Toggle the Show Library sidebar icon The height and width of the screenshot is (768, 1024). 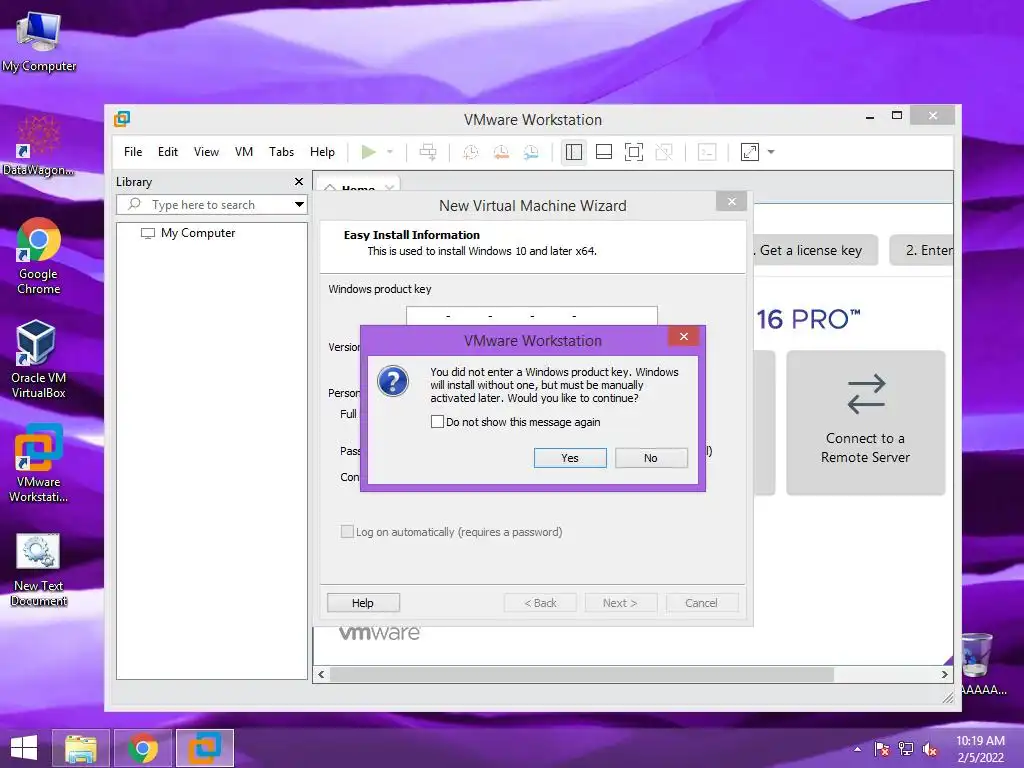(573, 152)
